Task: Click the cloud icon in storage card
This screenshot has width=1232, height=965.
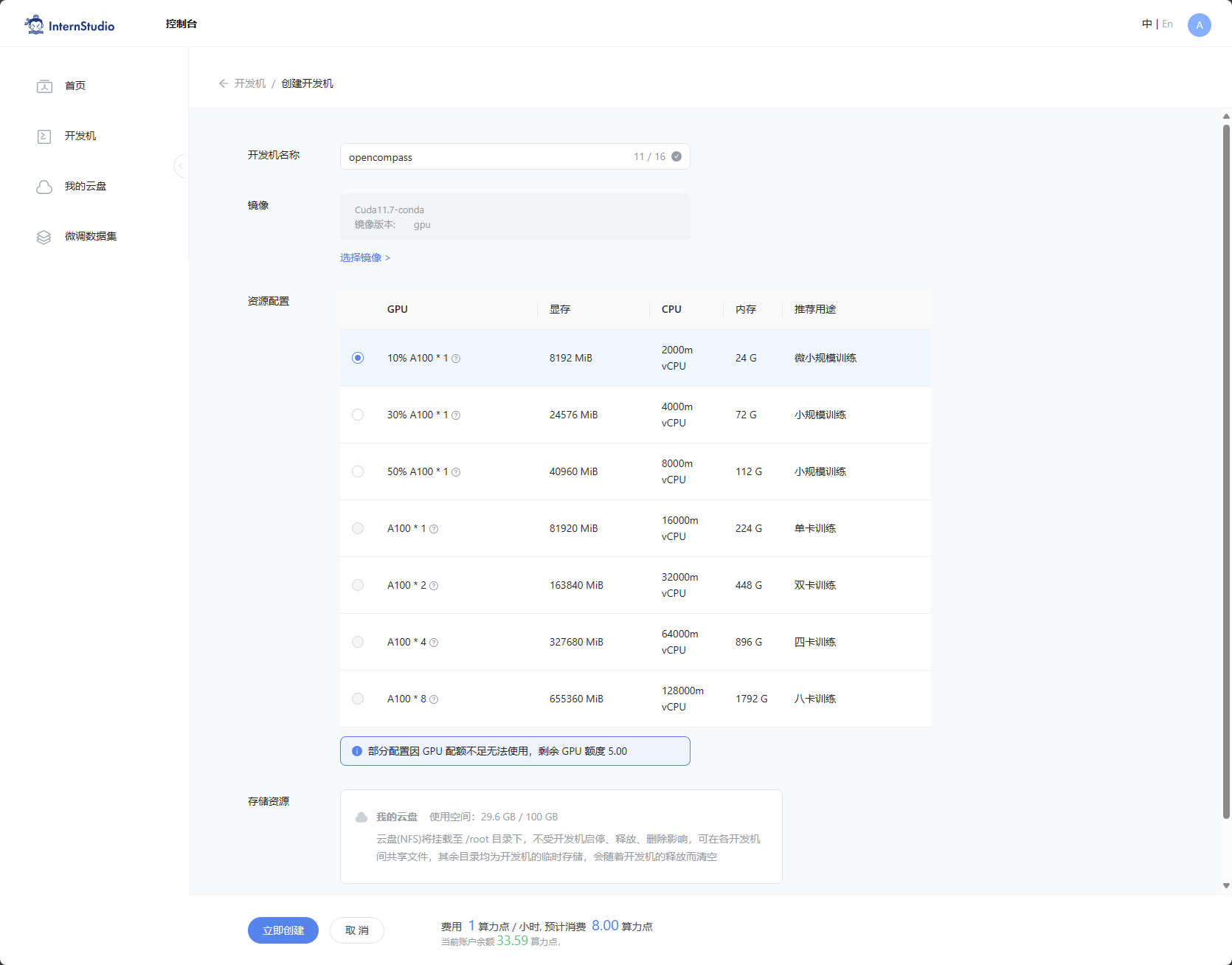Action: pos(361,817)
